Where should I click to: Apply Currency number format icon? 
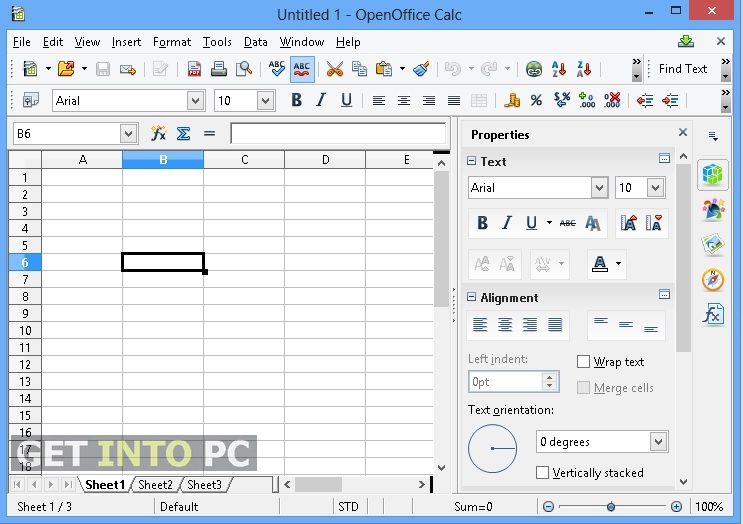pyautogui.click(x=512, y=100)
